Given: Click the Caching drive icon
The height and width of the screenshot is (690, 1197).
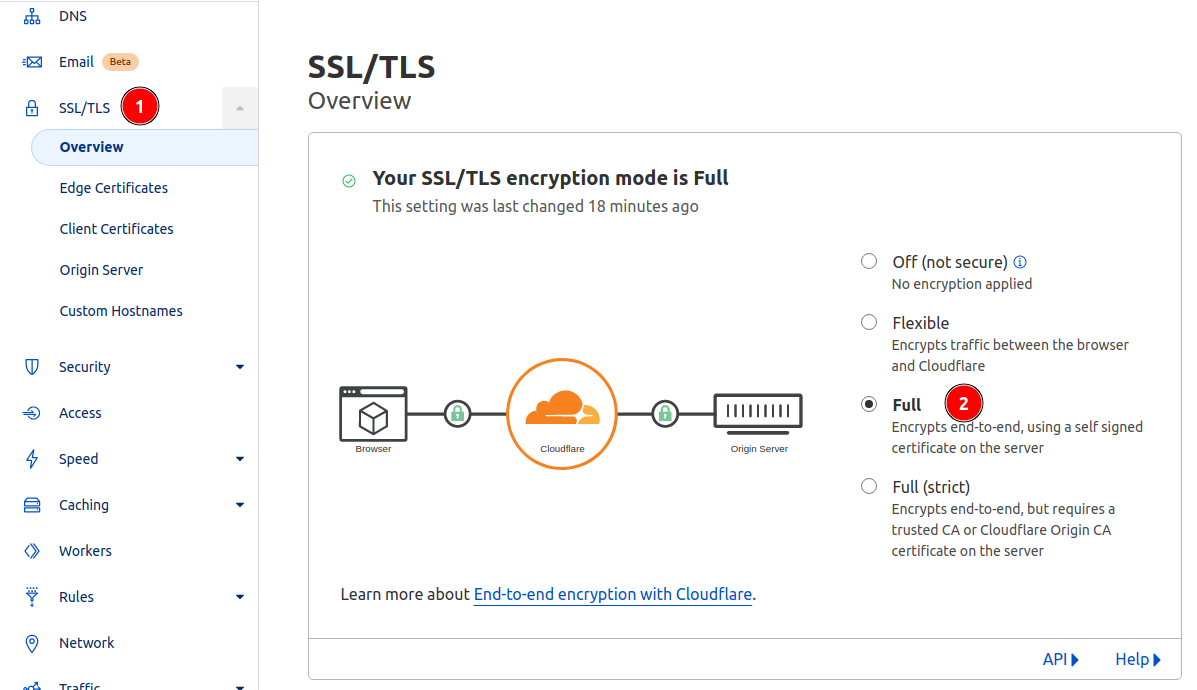Looking at the screenshot, I should coord(32,505).
